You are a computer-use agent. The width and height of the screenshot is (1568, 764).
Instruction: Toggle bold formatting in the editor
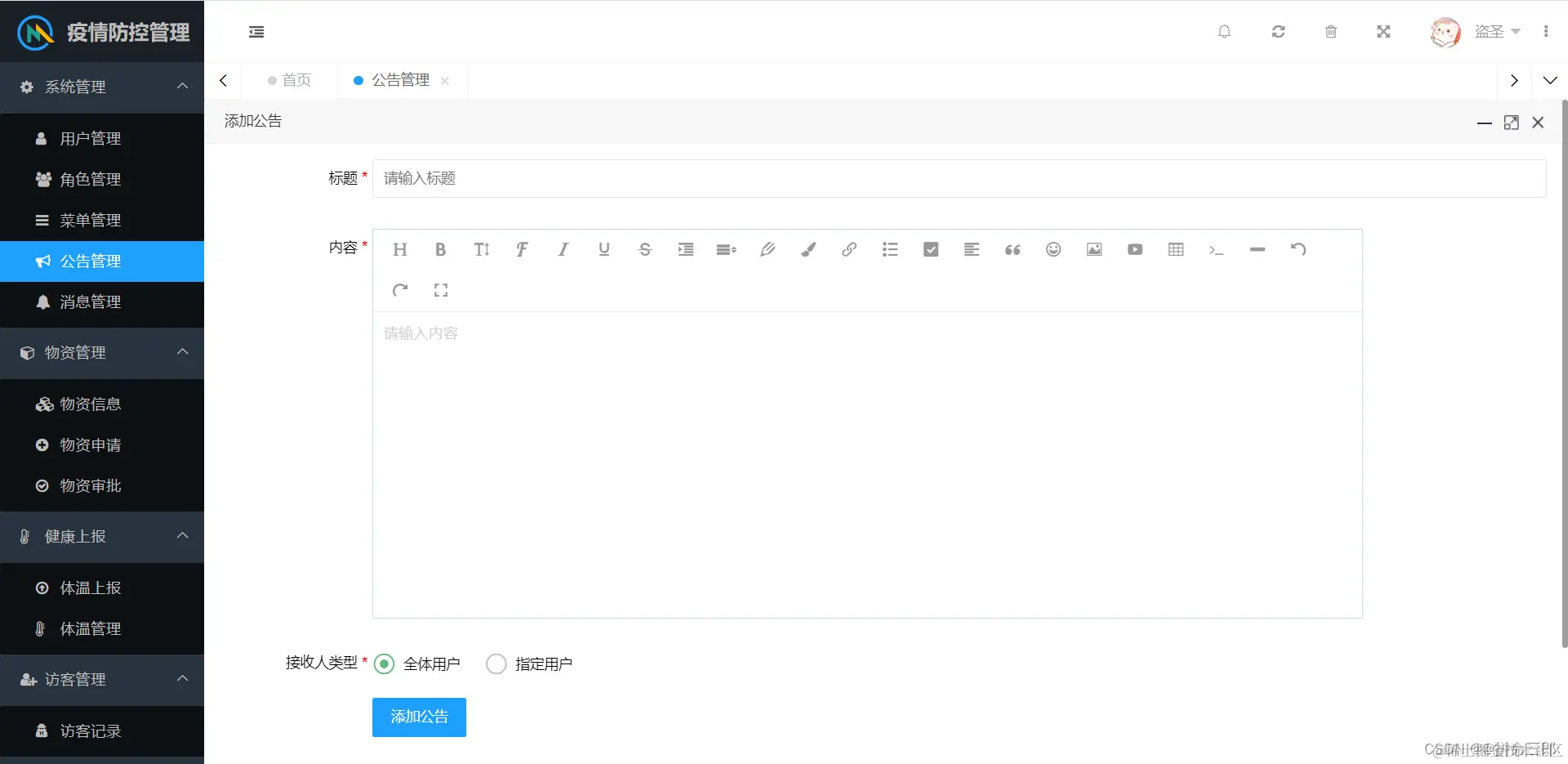tap(440, 249)
